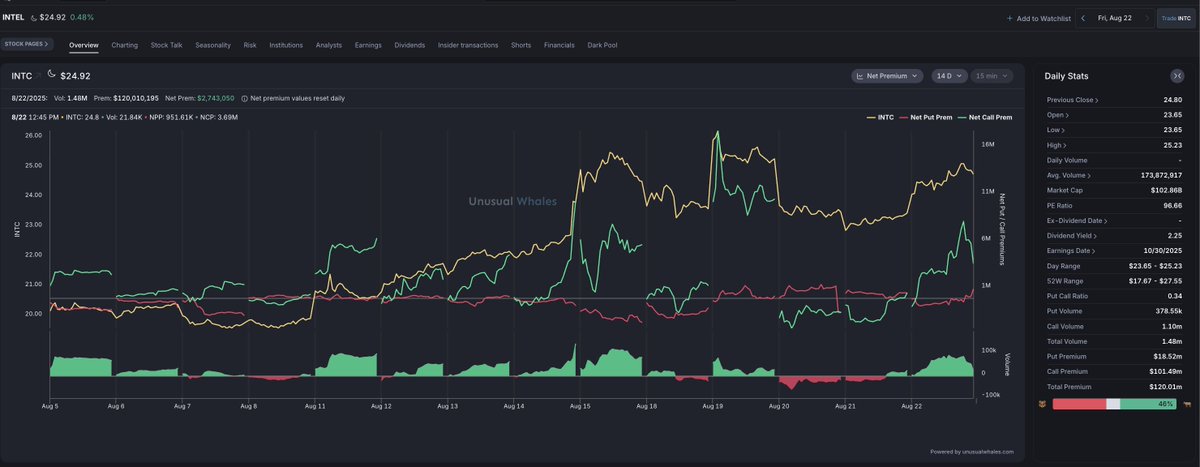Click the 46% bullish sentiment bar
Image resolution: width=1200 pixels, height=467 pixels.
point(1146,404)
